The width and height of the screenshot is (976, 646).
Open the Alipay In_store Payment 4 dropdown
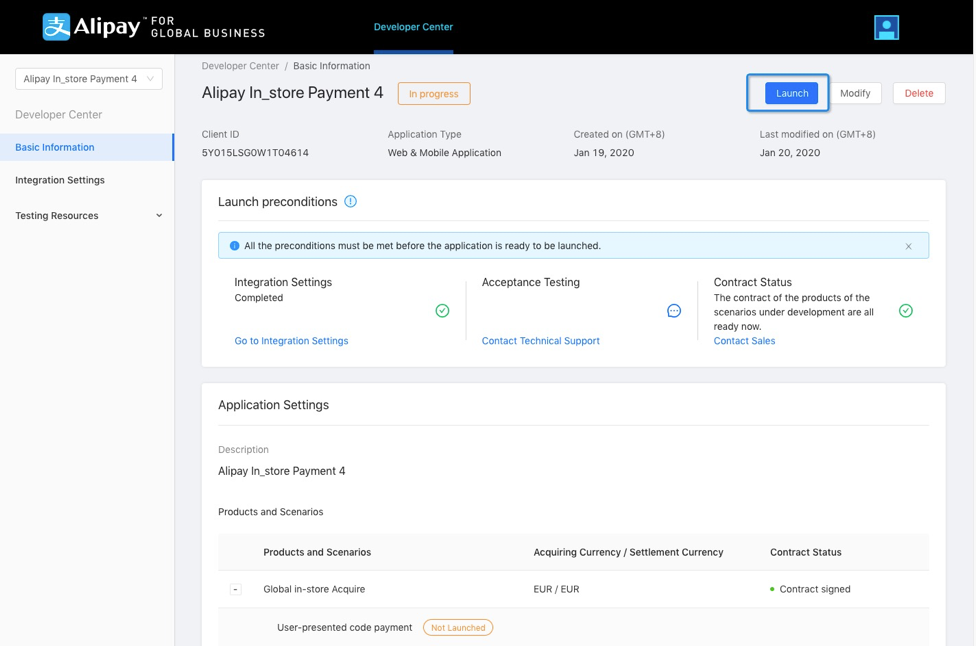89,79
